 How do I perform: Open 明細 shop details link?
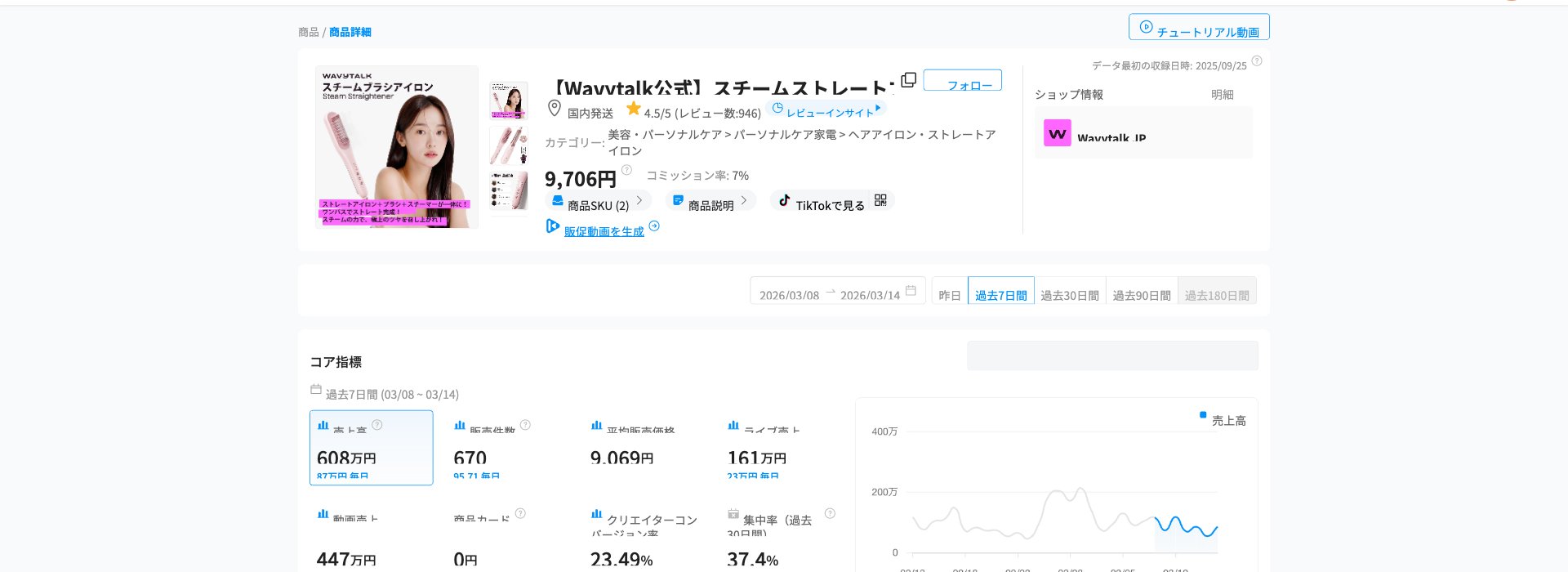[1223, 95]
